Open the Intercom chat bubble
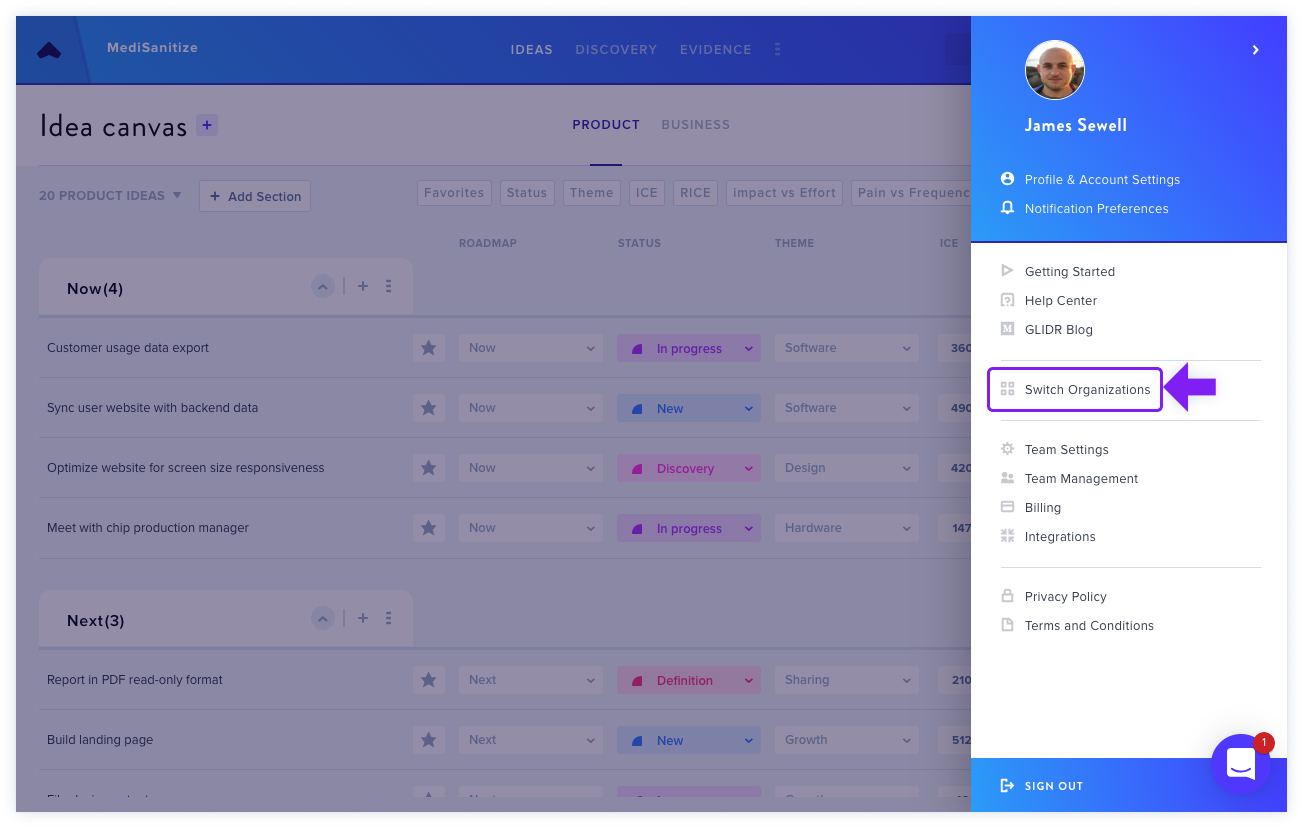 pyautogui.click(x=1241, y=764)
